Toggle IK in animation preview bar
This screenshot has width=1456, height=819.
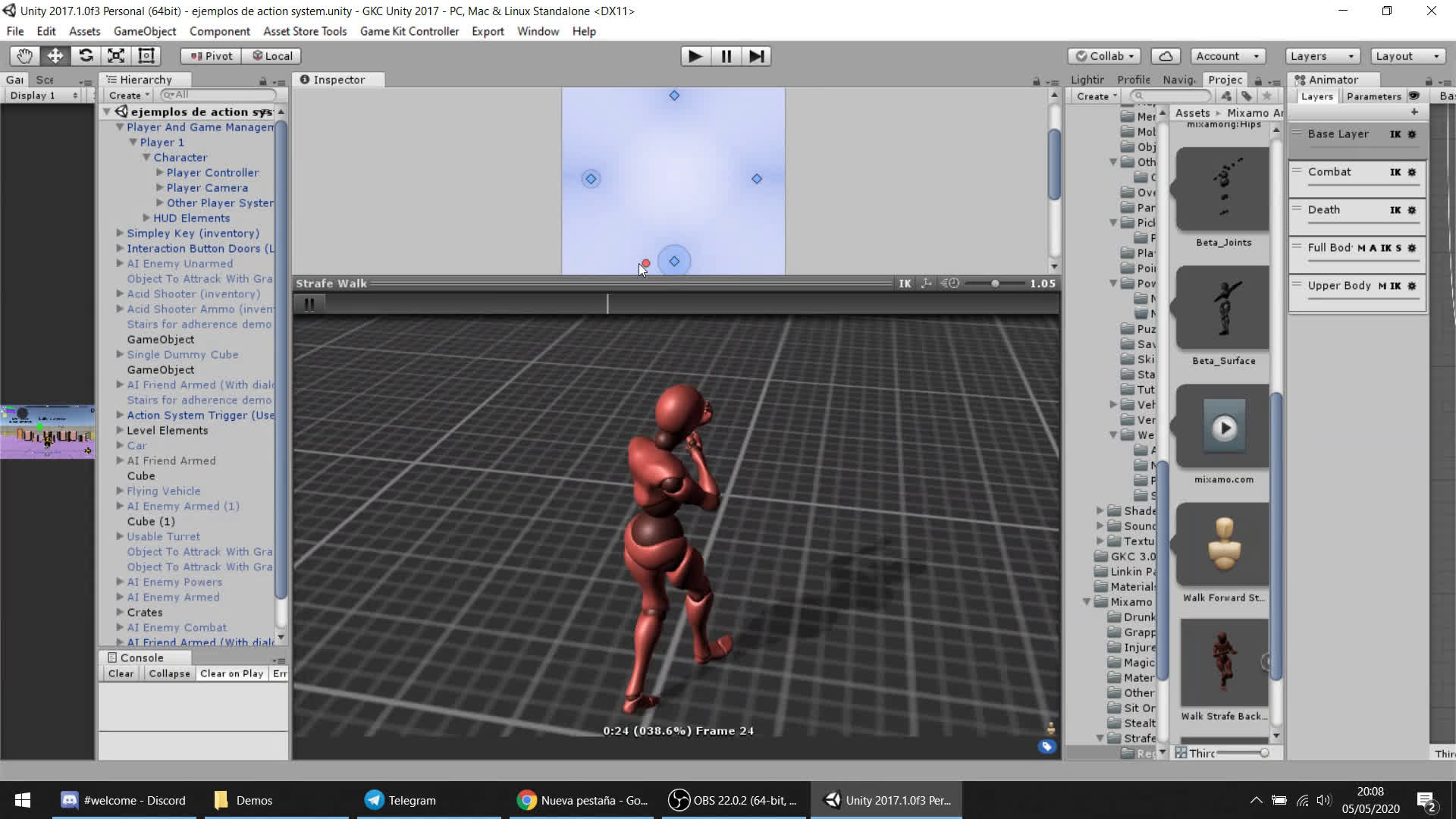[905, 284]
